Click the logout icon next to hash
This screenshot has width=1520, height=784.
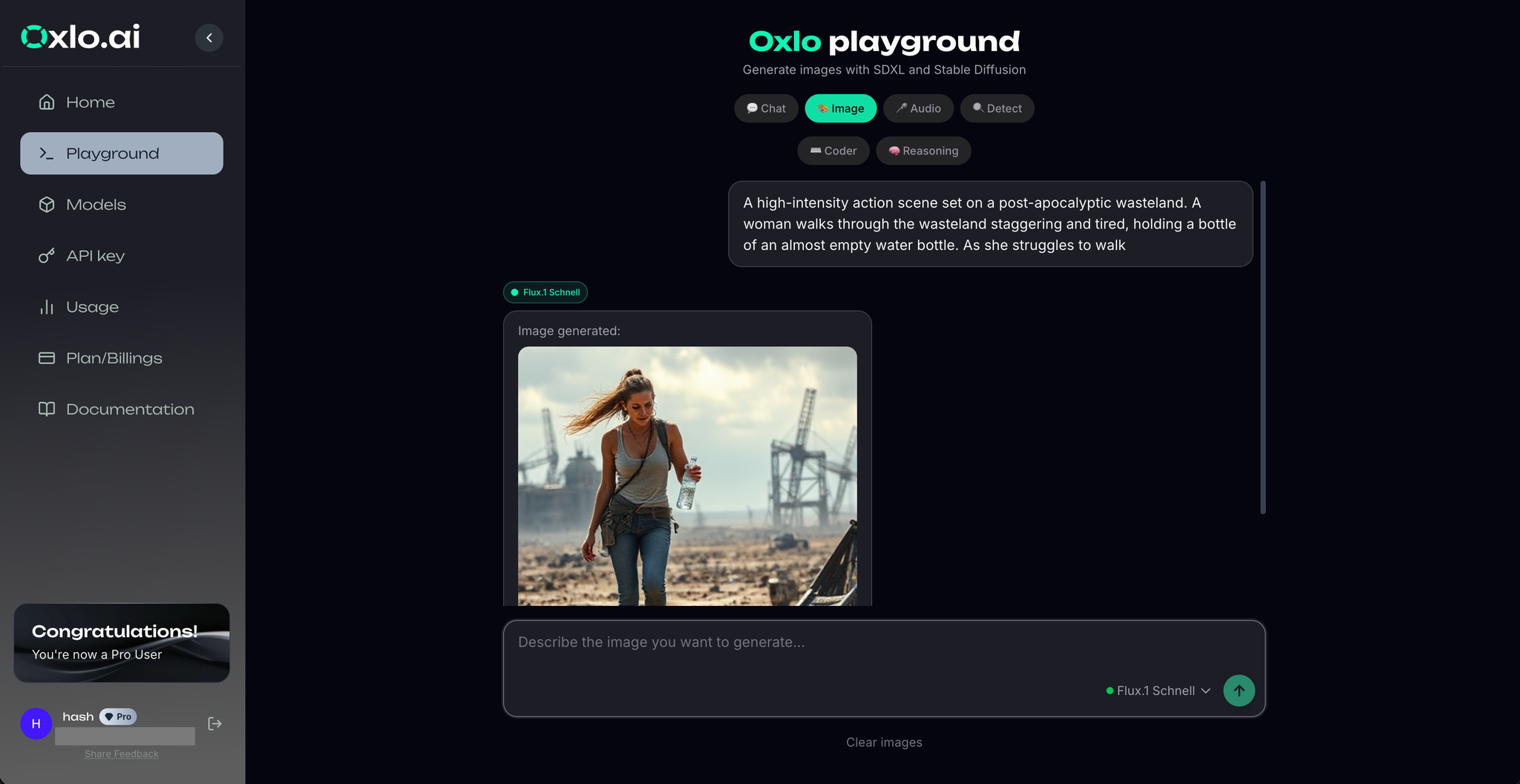point(214,723)
